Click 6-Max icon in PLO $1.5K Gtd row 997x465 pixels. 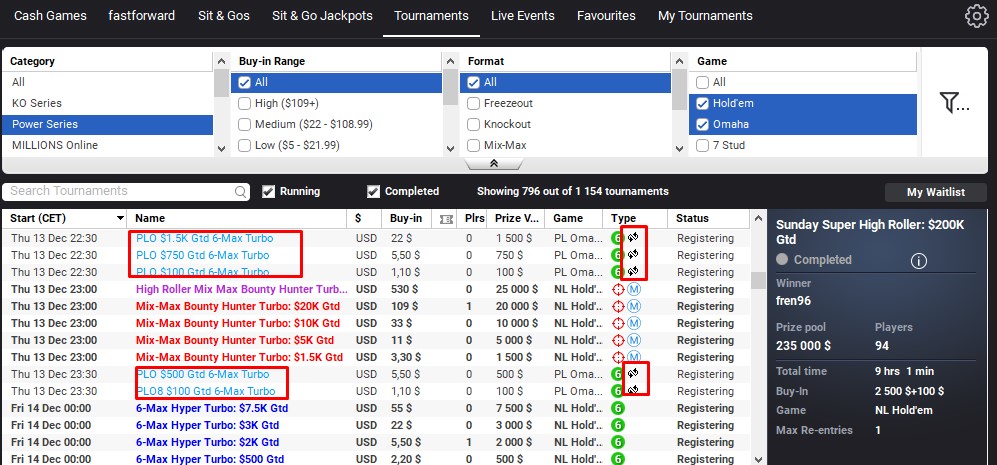point(617,239)
